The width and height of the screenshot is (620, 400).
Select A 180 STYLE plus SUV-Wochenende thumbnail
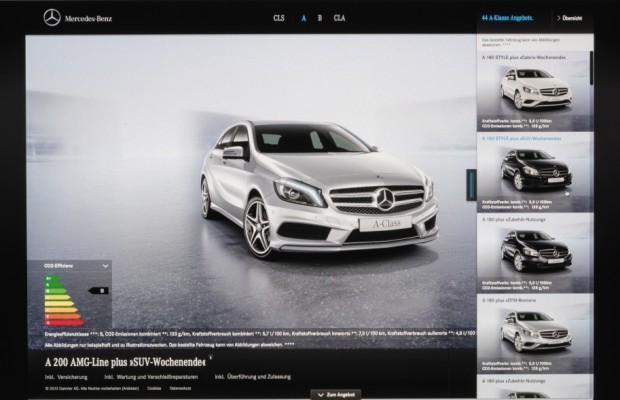[x=535, y=171]
